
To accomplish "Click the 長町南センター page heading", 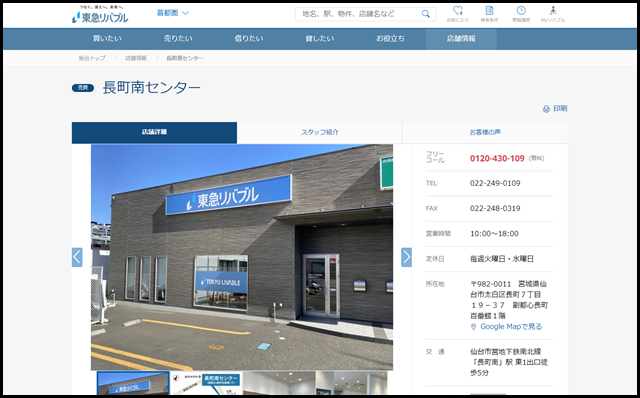I will point(151,88).
